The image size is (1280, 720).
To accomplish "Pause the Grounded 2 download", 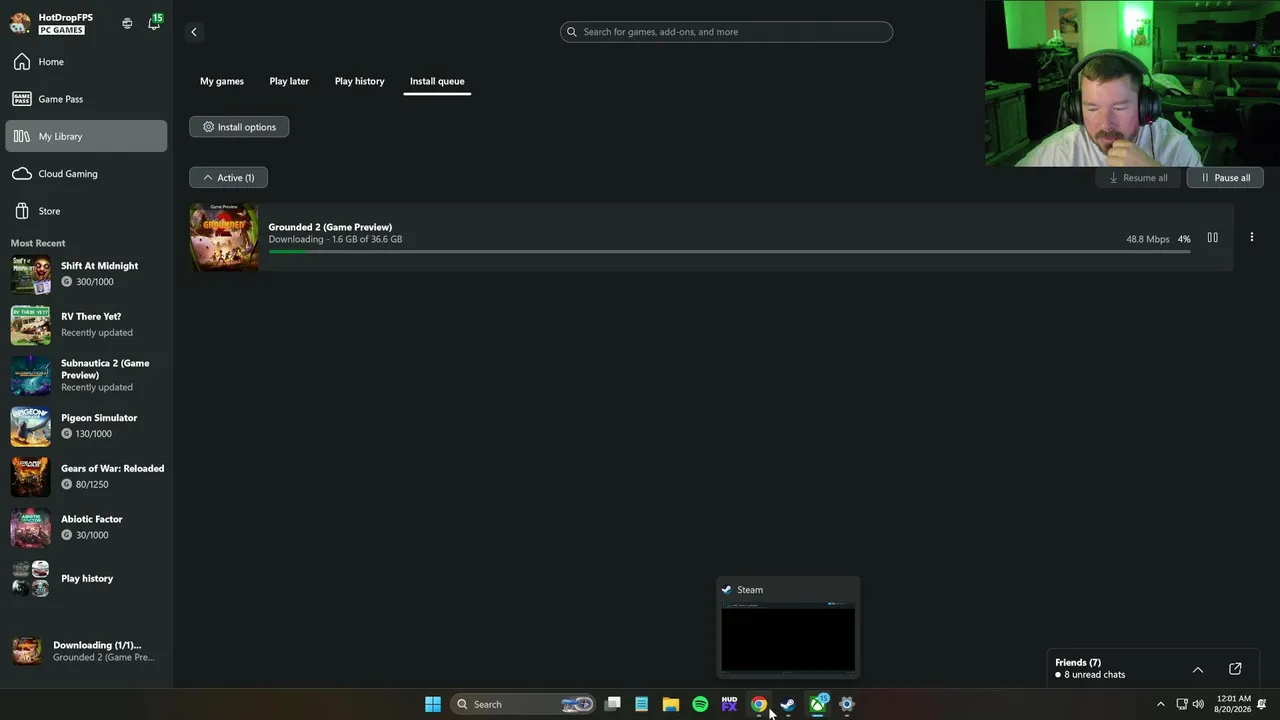I will 1212,238.
